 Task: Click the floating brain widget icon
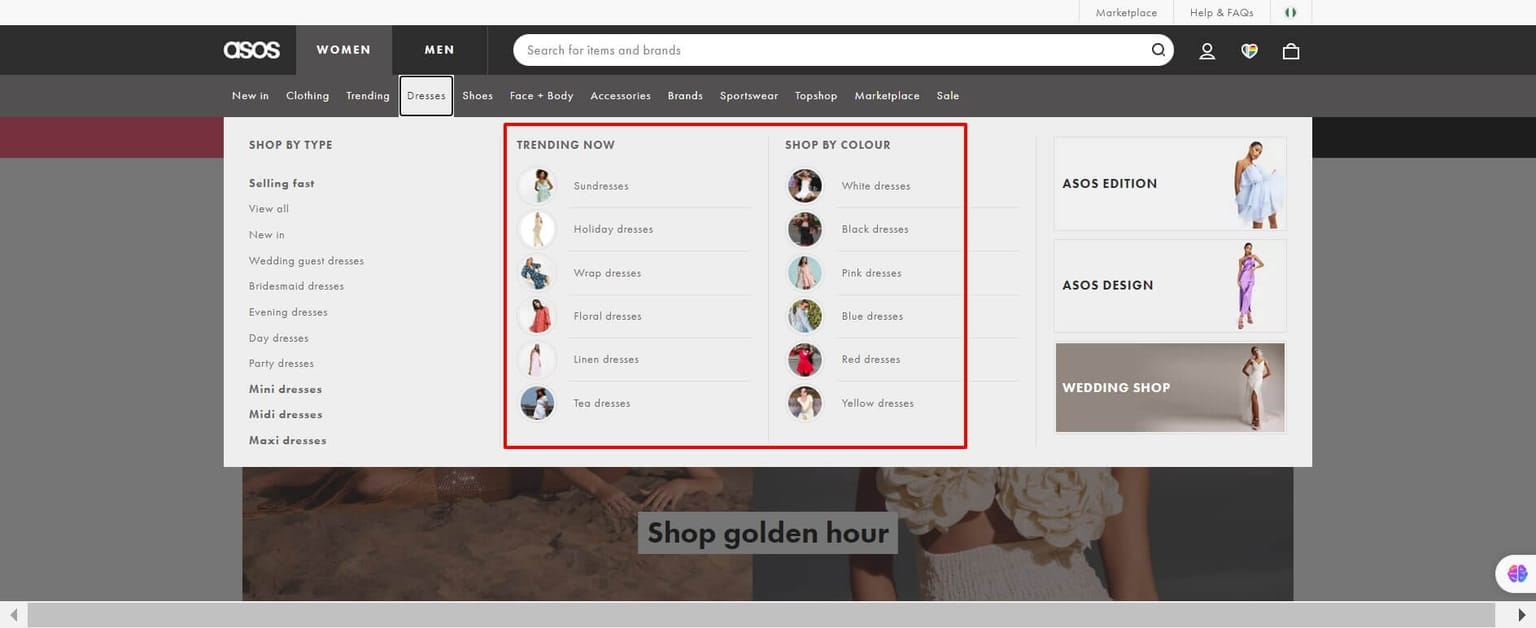[x=1513, y=572]
